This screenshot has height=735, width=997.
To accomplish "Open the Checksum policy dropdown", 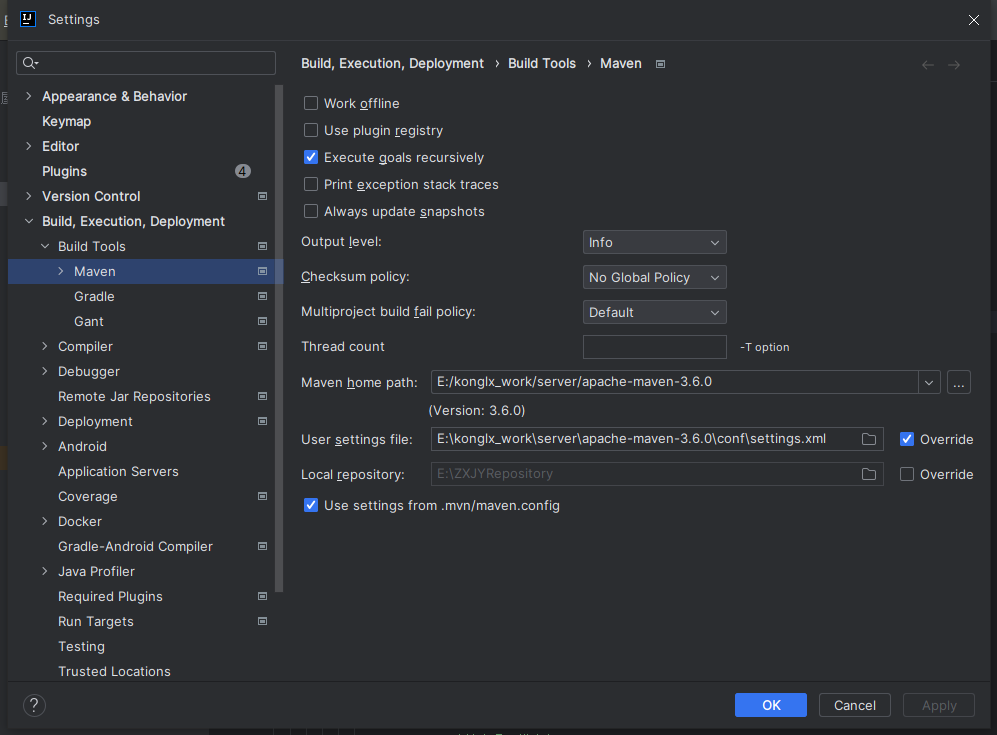I will point(654,277).
